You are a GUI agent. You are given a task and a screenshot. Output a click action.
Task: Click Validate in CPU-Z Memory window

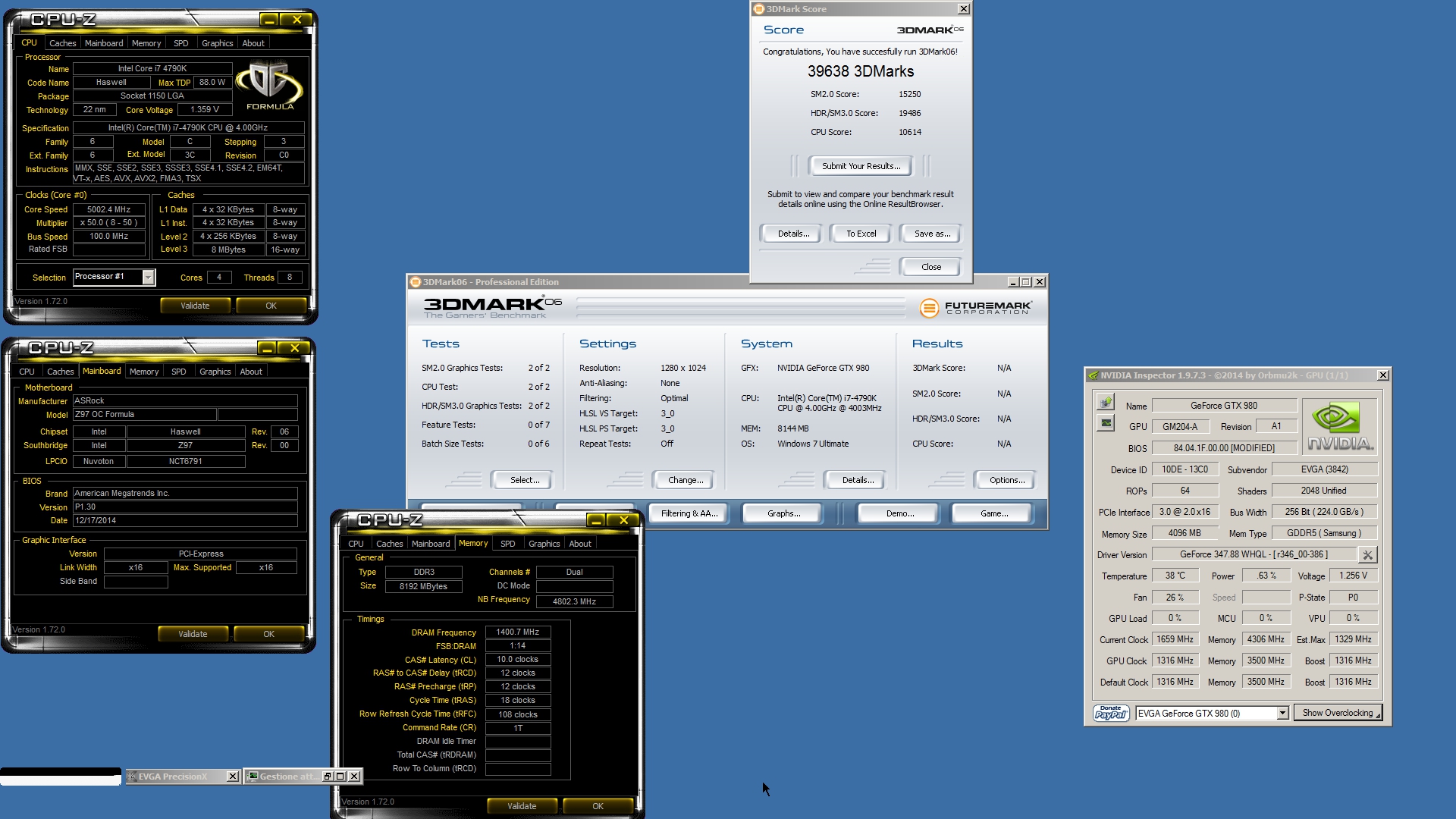(522, 806)
